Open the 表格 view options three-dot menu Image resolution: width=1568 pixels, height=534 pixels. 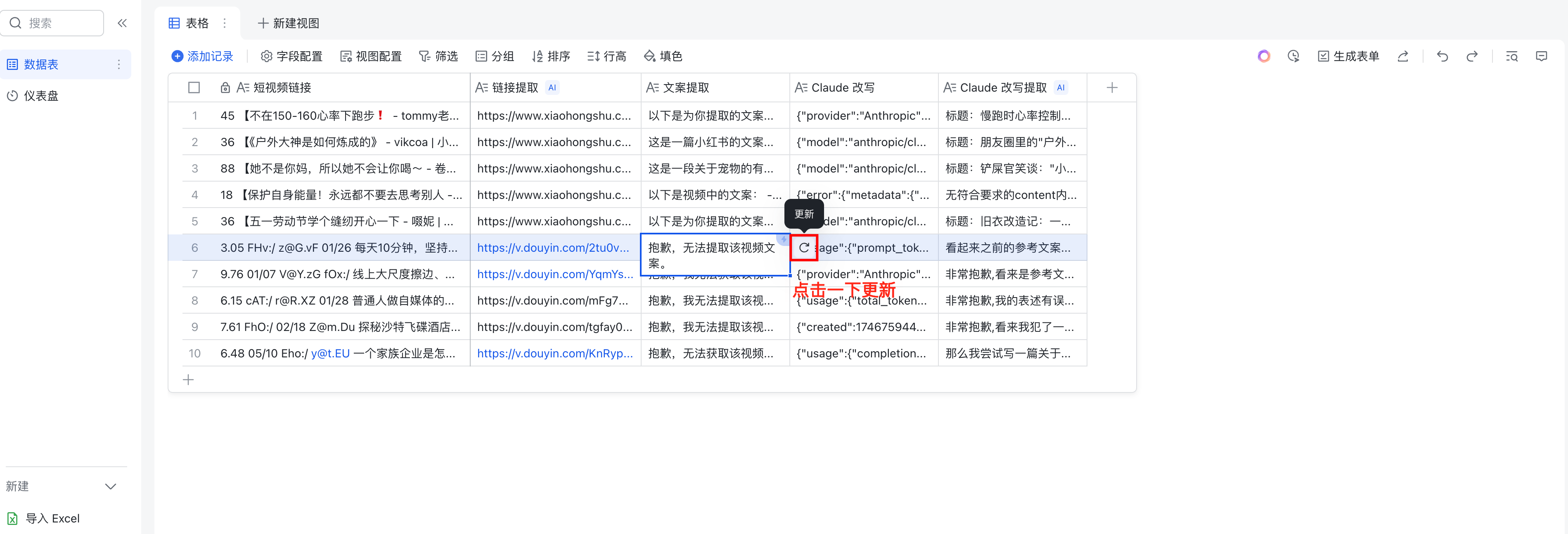pyautogui.click(x=225, y=23)
